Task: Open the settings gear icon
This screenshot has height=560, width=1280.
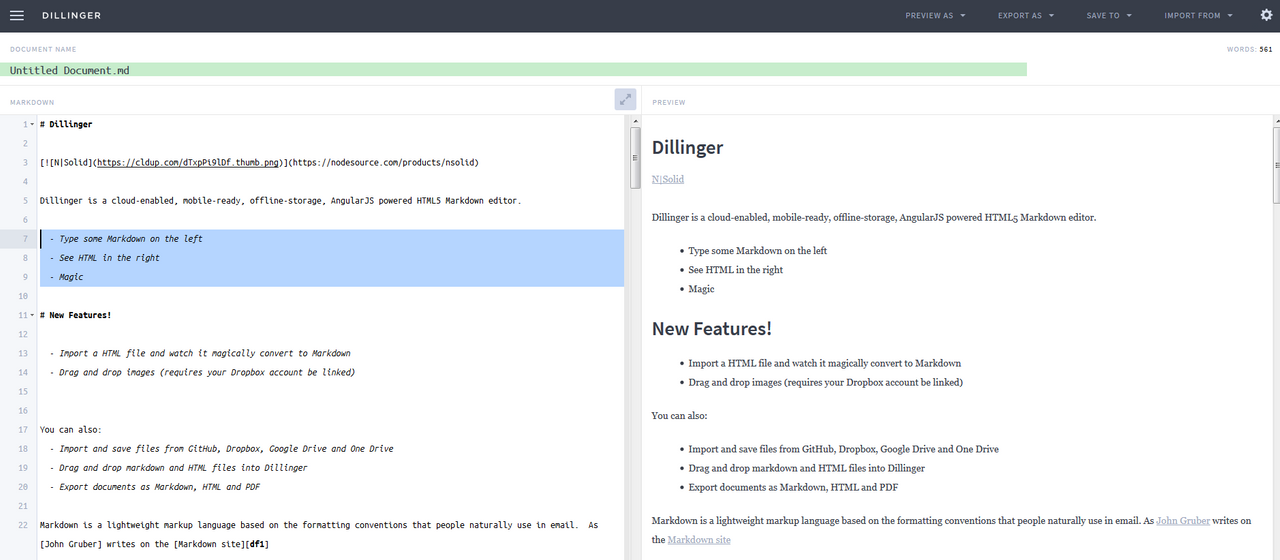Action: tap(1266, 15)
